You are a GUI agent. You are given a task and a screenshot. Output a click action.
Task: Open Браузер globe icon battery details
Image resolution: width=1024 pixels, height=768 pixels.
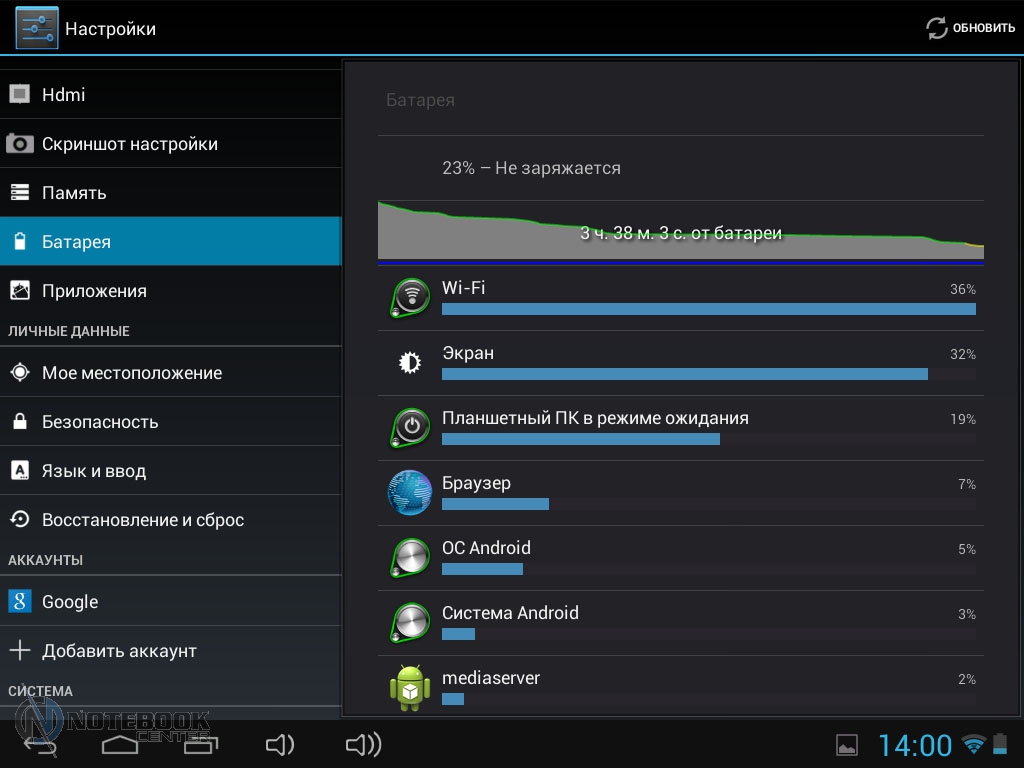[409, 493]
